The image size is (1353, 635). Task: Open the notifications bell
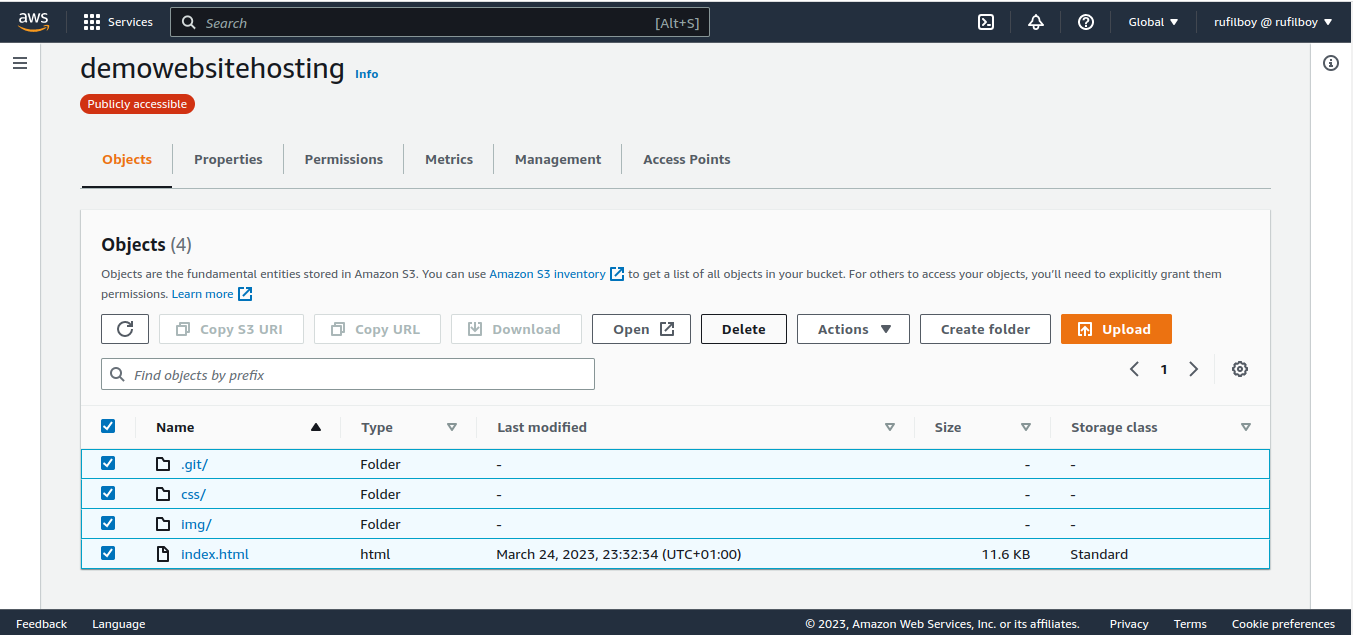point(1036,22)
